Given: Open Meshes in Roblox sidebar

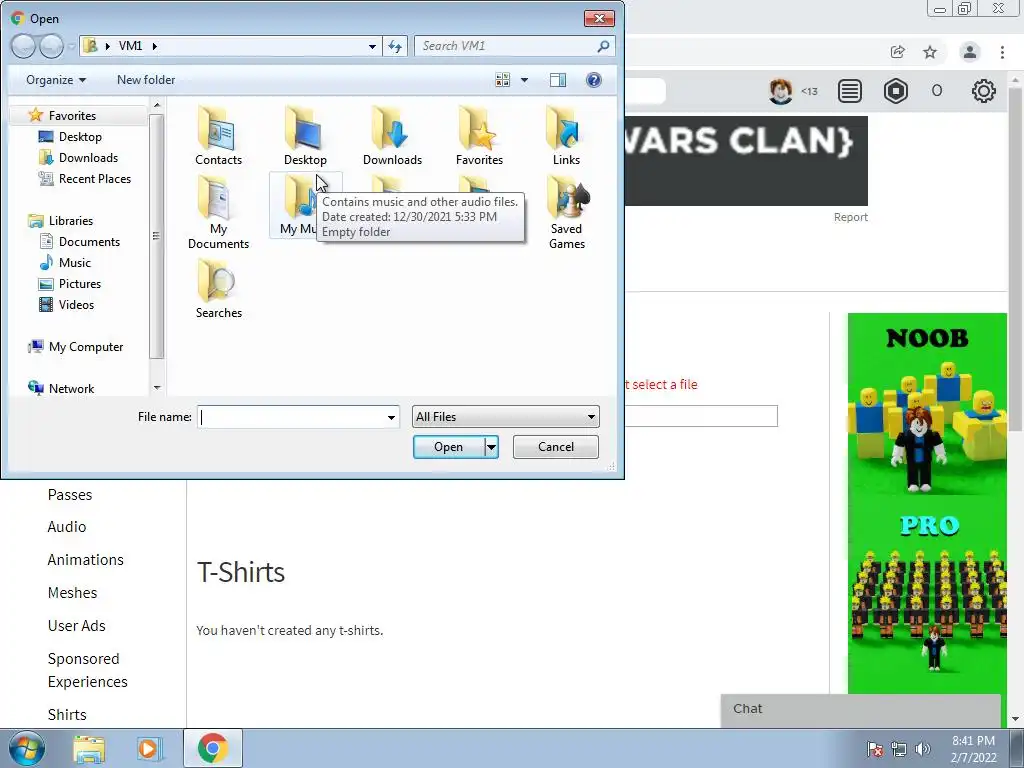Looking at the screenshot, I should pos(72,593).
